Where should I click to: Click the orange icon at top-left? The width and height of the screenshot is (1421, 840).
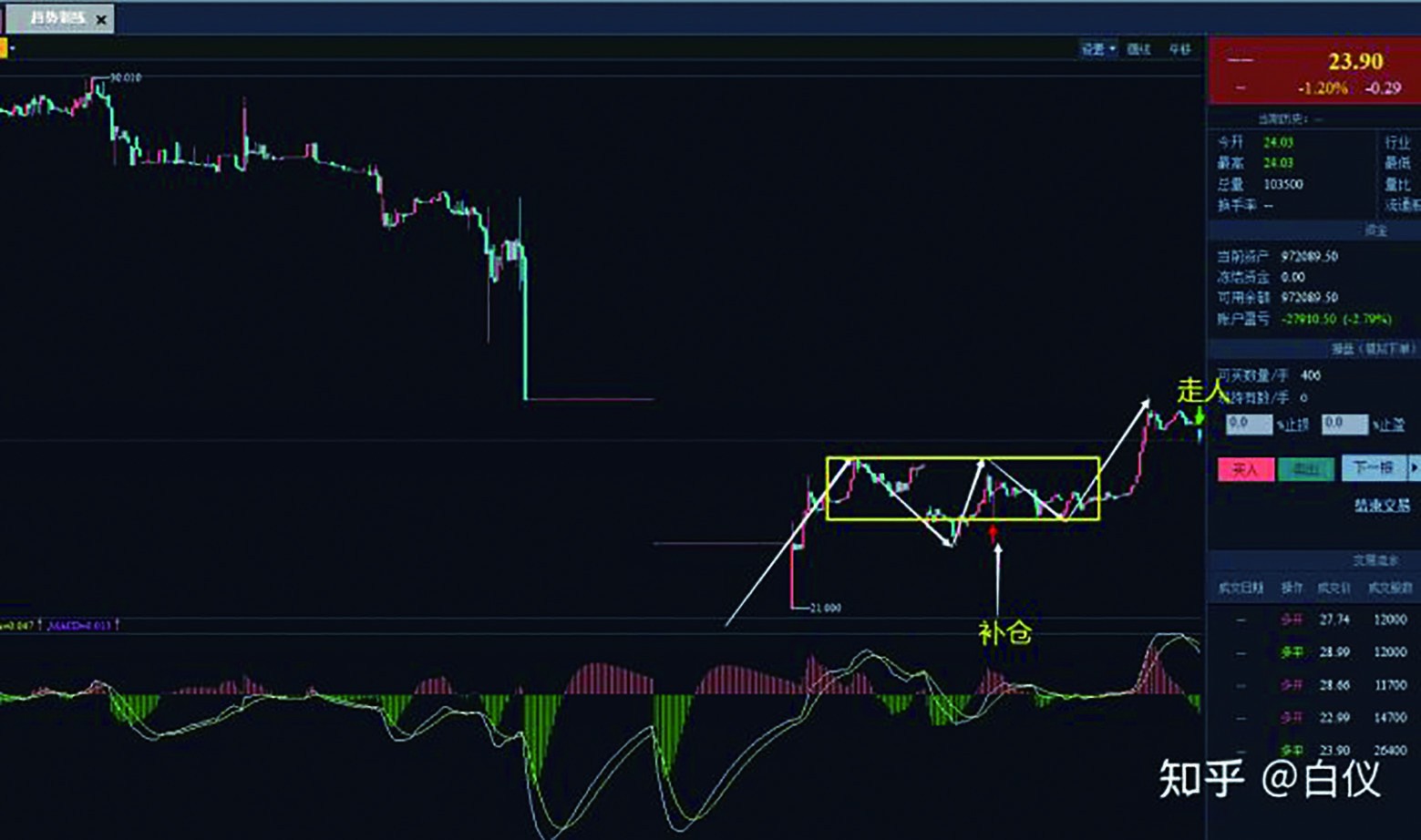3,48
